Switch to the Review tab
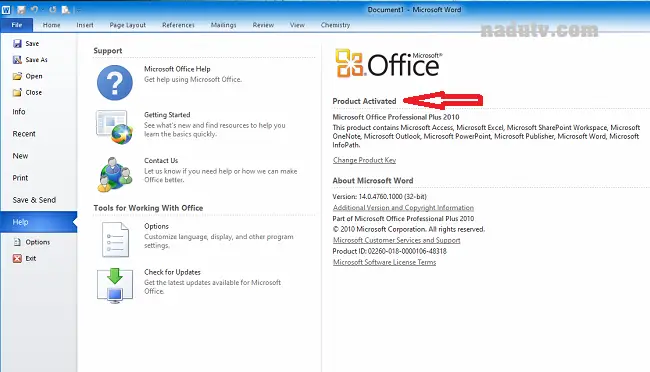This screenshot has width=650, height=372. (x=263, y=25)
